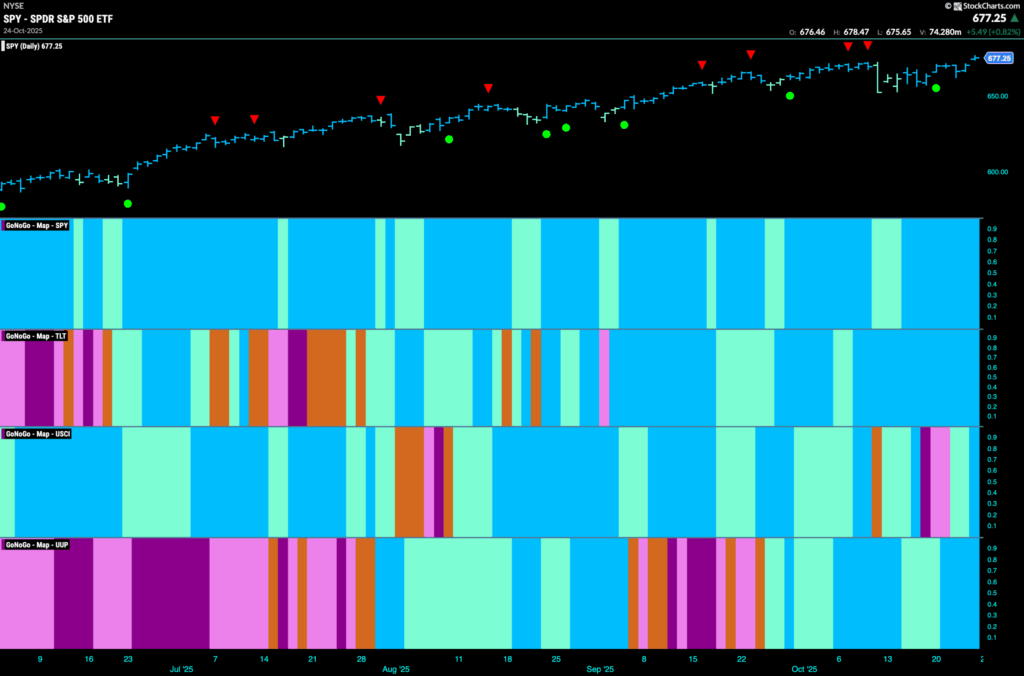Click the SPY - SPDR S&P 500 ETF title
Screen dimensions: 1024x676
(58, 19)
